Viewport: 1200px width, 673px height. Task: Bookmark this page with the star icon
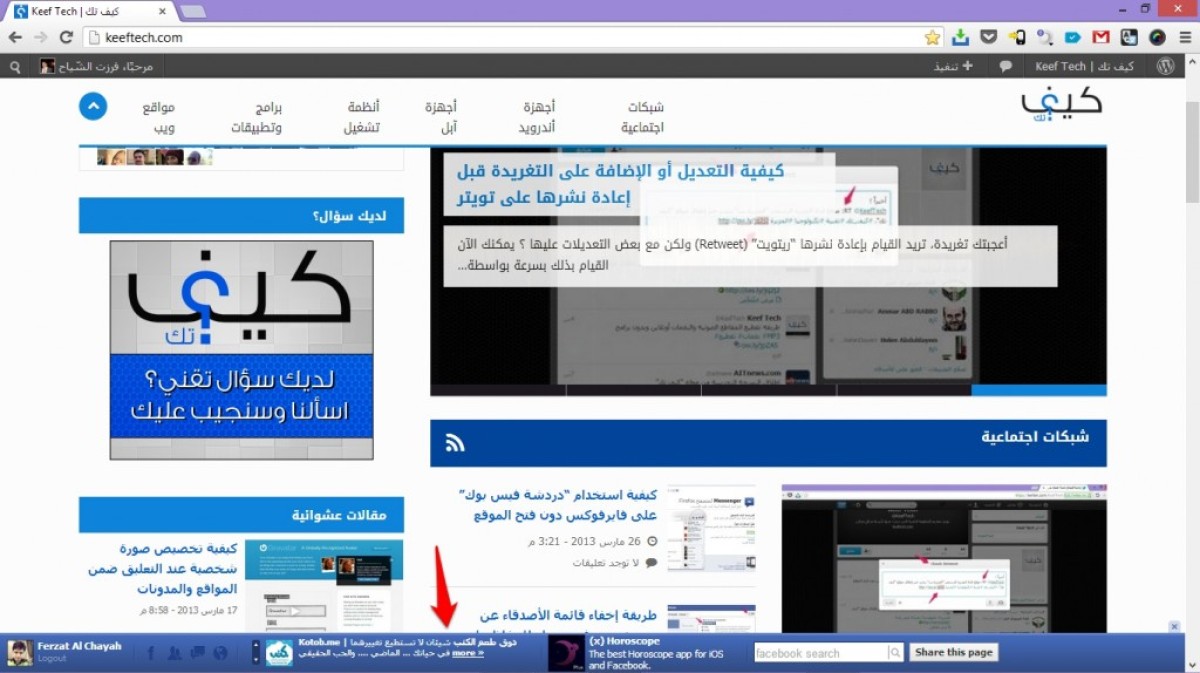[x=932, y=37]
